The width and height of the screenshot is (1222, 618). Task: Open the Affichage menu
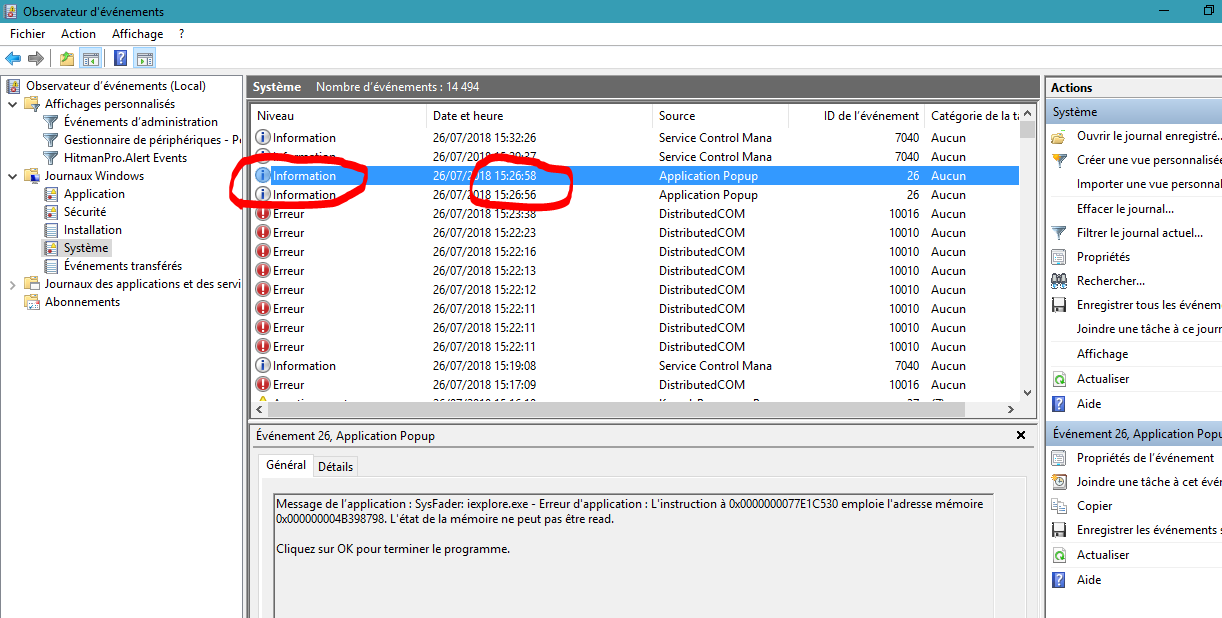pos(137,34)
